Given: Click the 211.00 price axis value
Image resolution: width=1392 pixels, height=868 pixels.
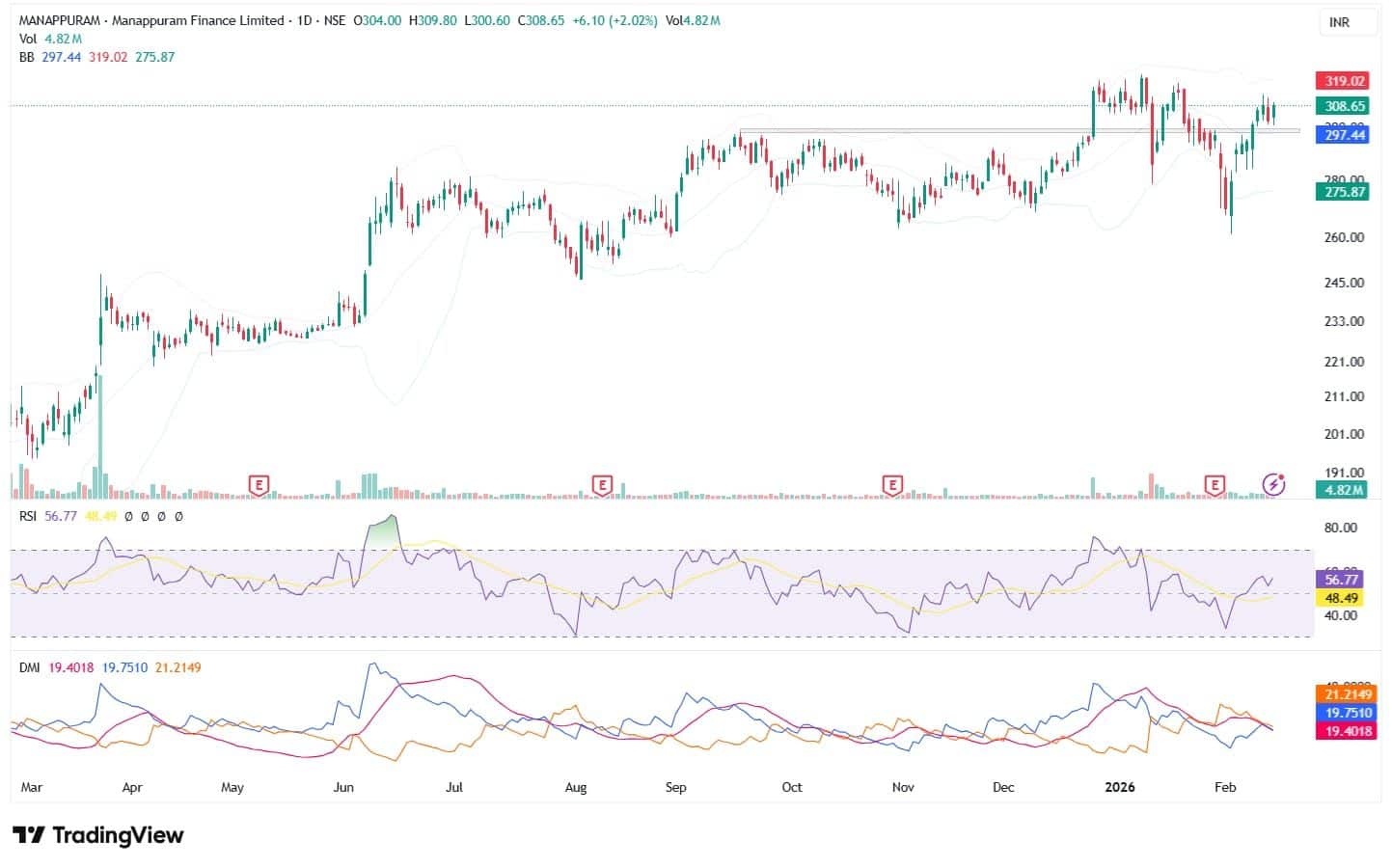Looking at the screenshot, I should click(1345, 396).
